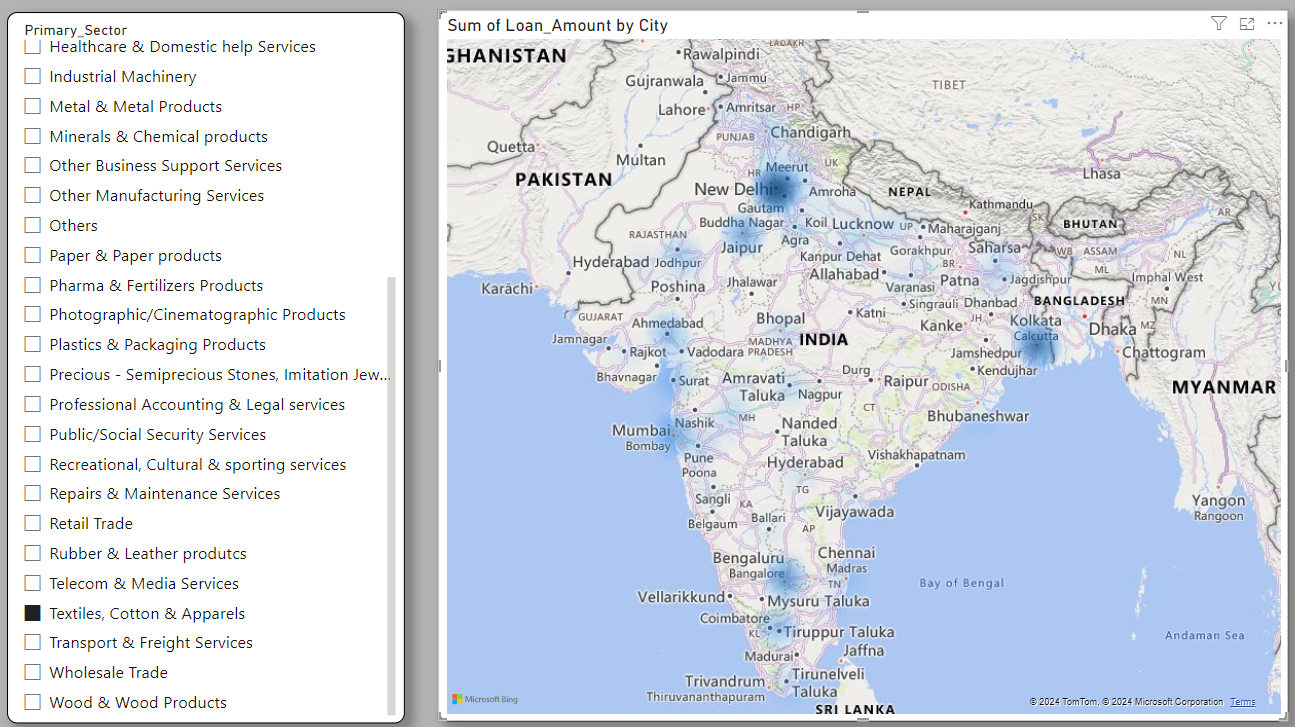
Task: Click the Chennai label on the map
Action: coord(846,552)
